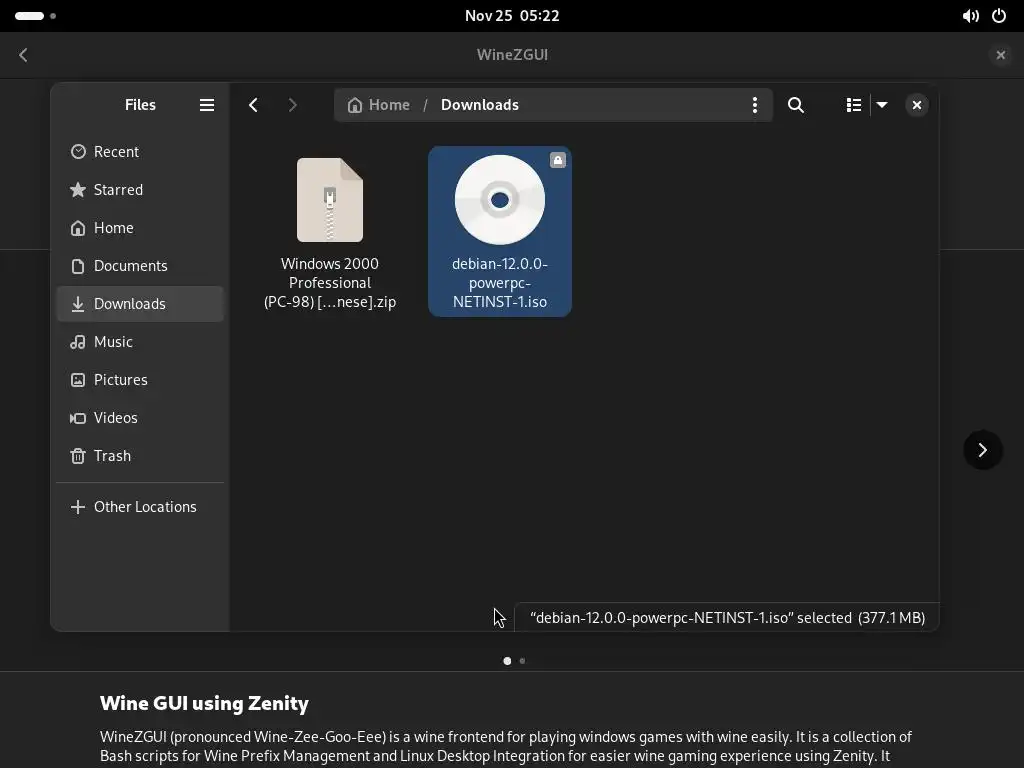
Task: Switch to second screenshot page dot
Action: [522, 661]
